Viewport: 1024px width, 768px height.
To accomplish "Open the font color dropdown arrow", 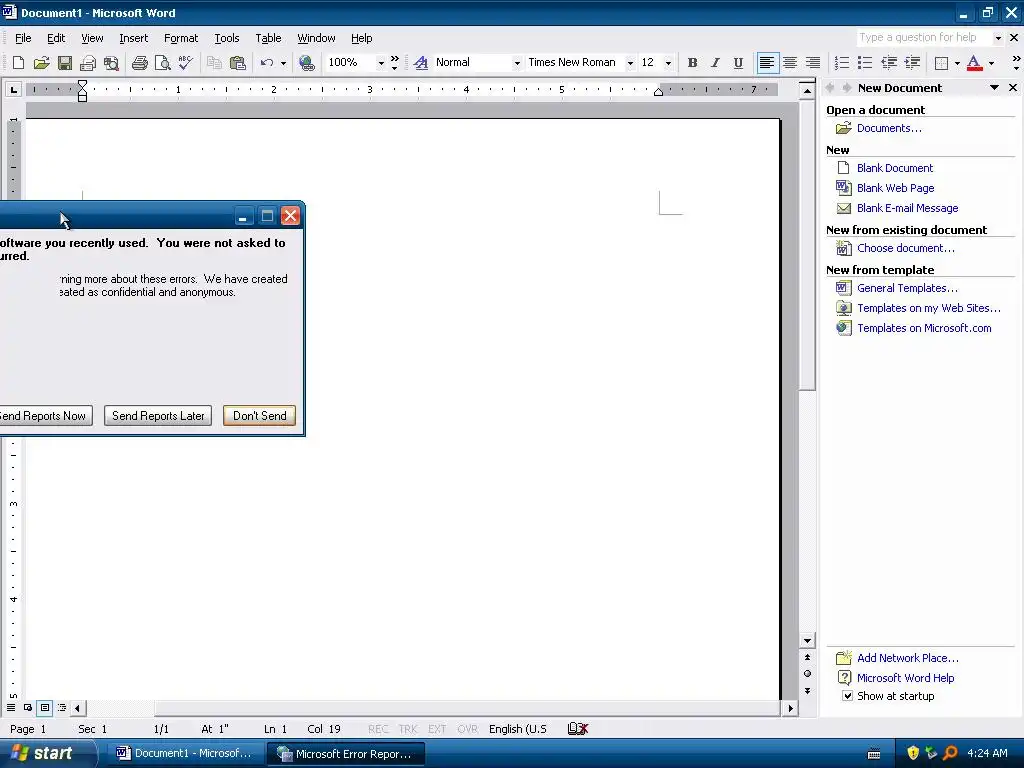I will coord(991,63).
